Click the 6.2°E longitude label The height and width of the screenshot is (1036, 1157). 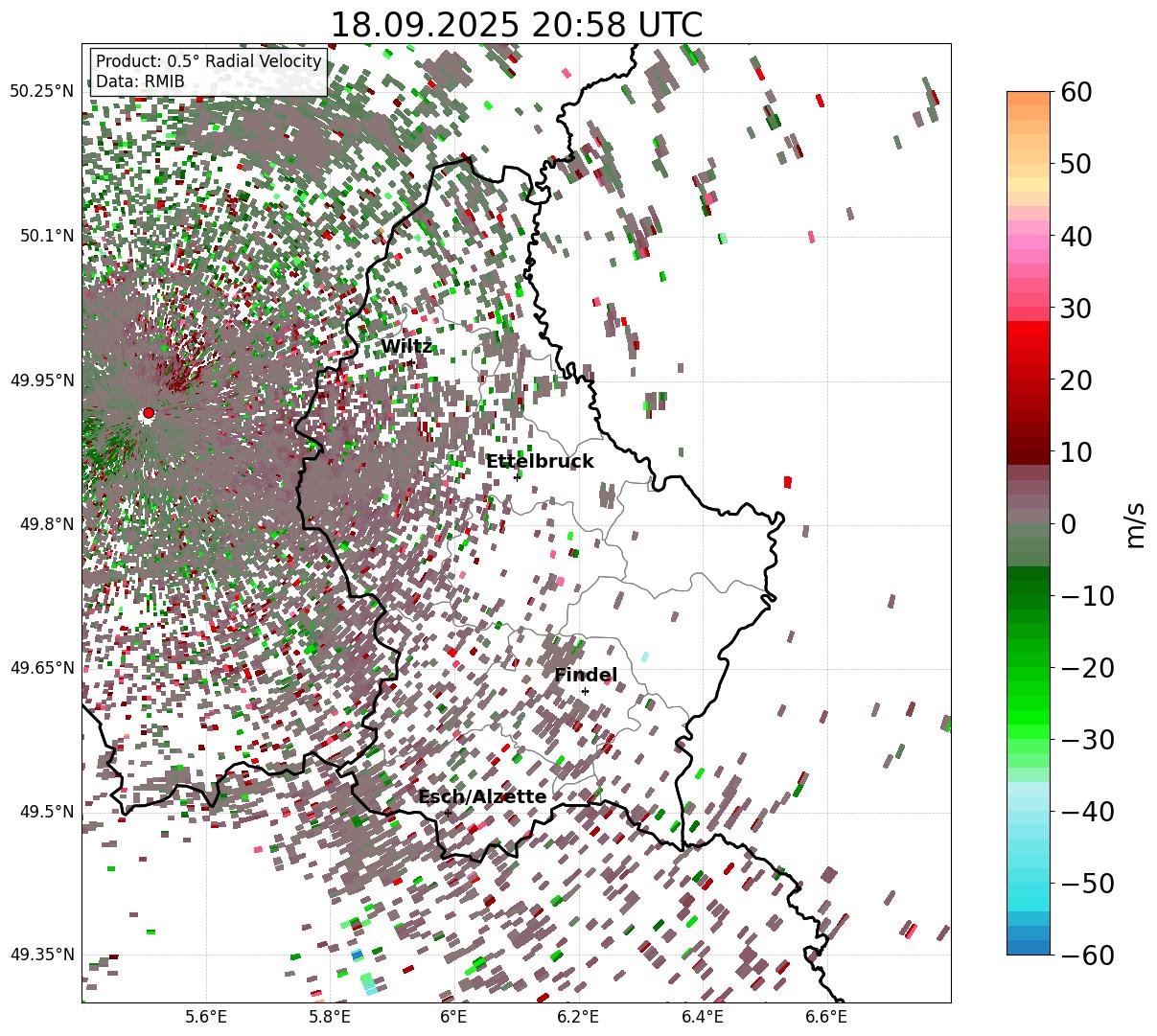578,1016
